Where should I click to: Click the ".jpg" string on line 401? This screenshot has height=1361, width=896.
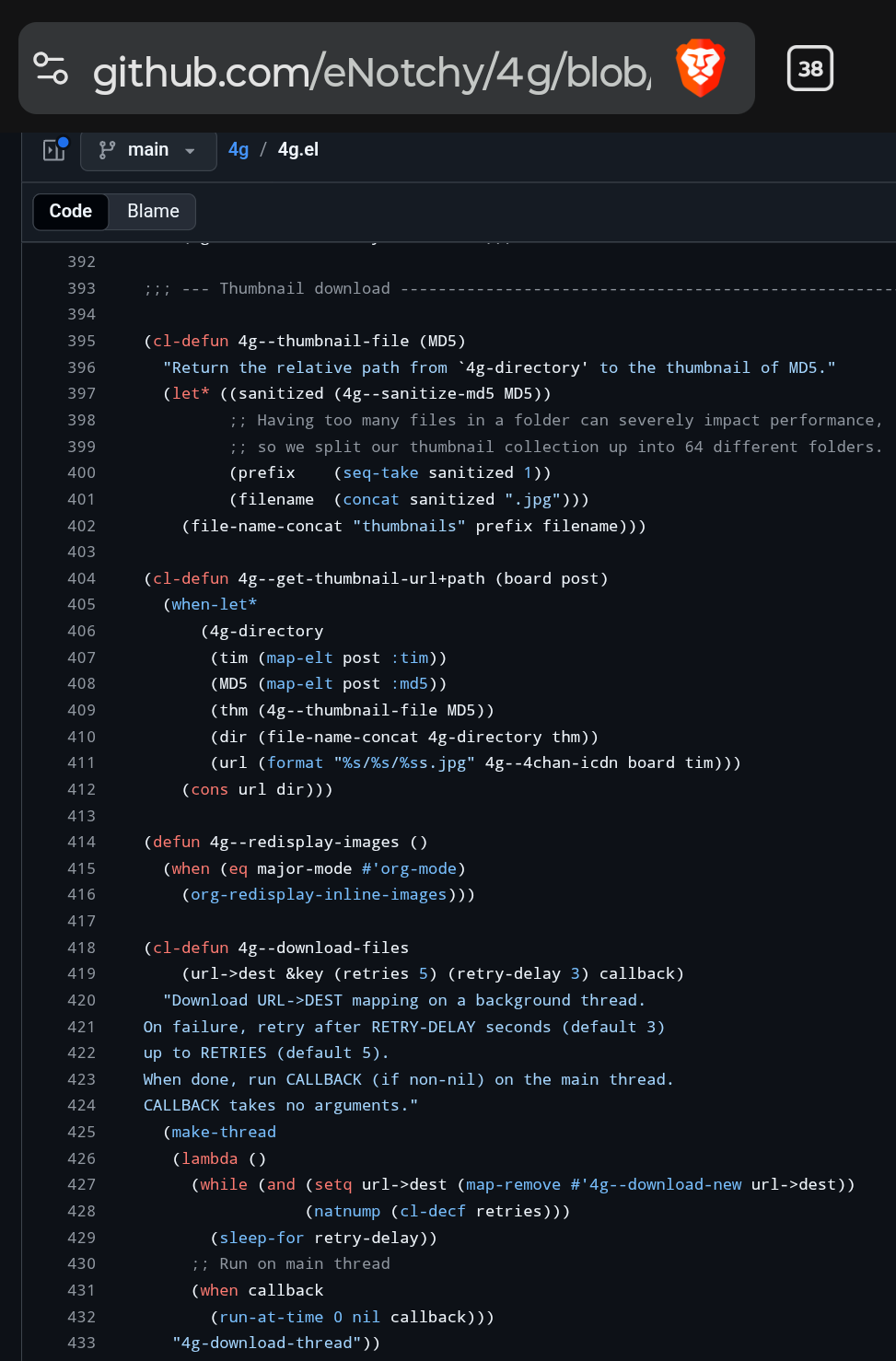point(532,499)
